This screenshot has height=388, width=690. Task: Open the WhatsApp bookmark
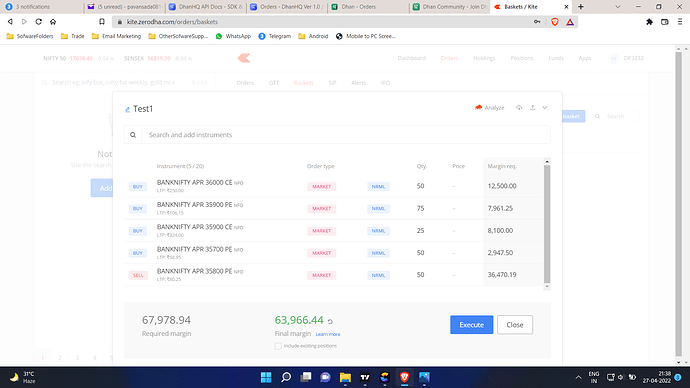coord(233,36)
